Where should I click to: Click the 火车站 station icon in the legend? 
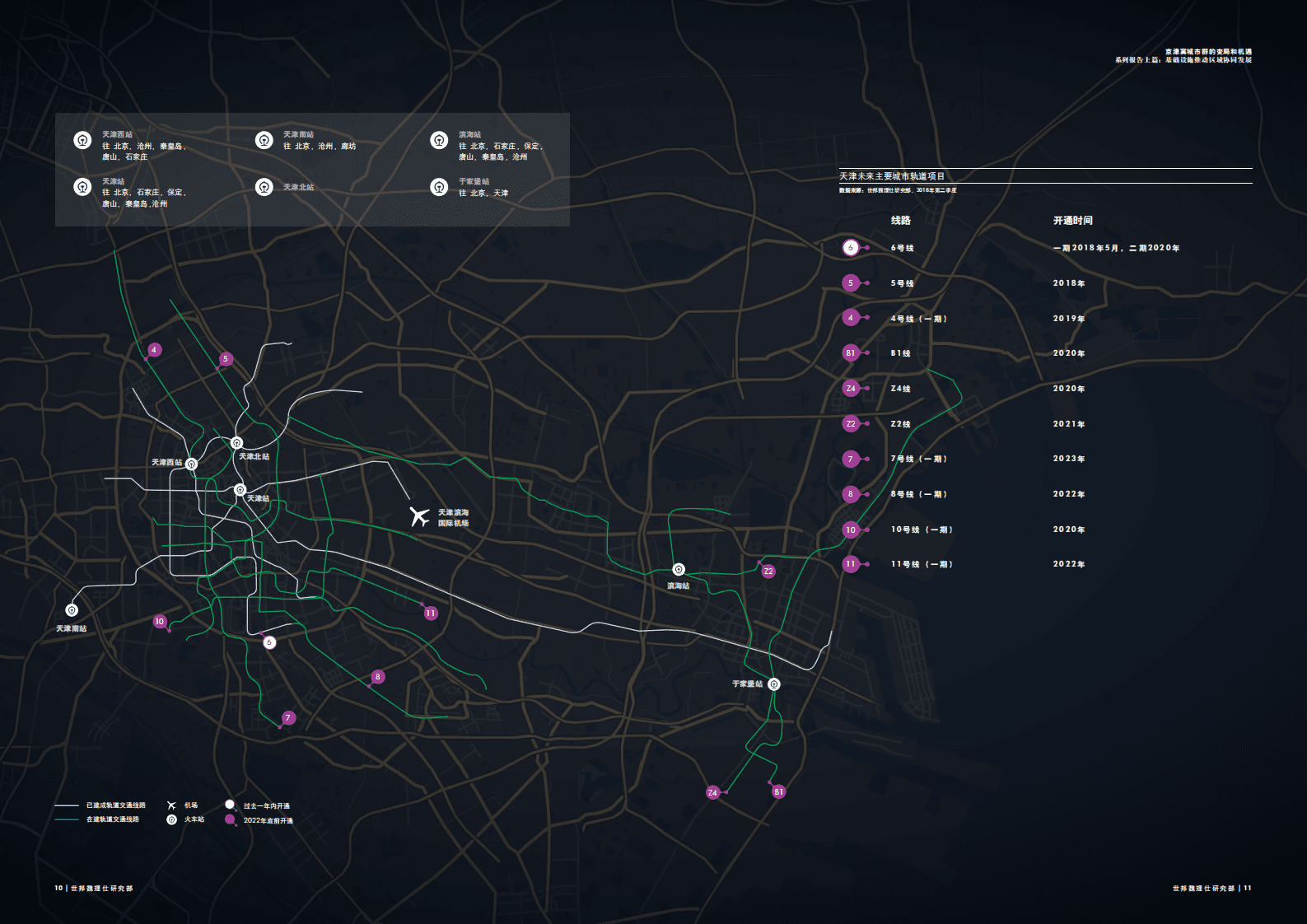(x=171, y=819)
